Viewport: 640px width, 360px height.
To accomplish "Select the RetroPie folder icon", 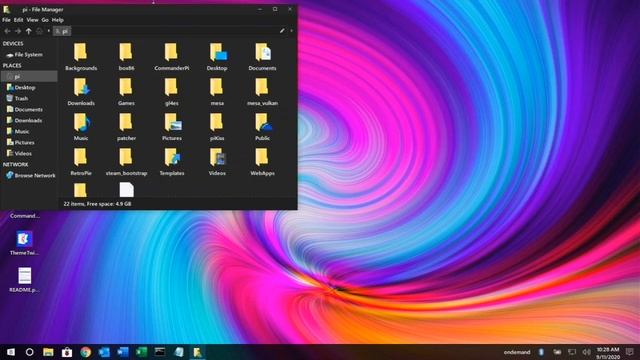I will 80,158.
